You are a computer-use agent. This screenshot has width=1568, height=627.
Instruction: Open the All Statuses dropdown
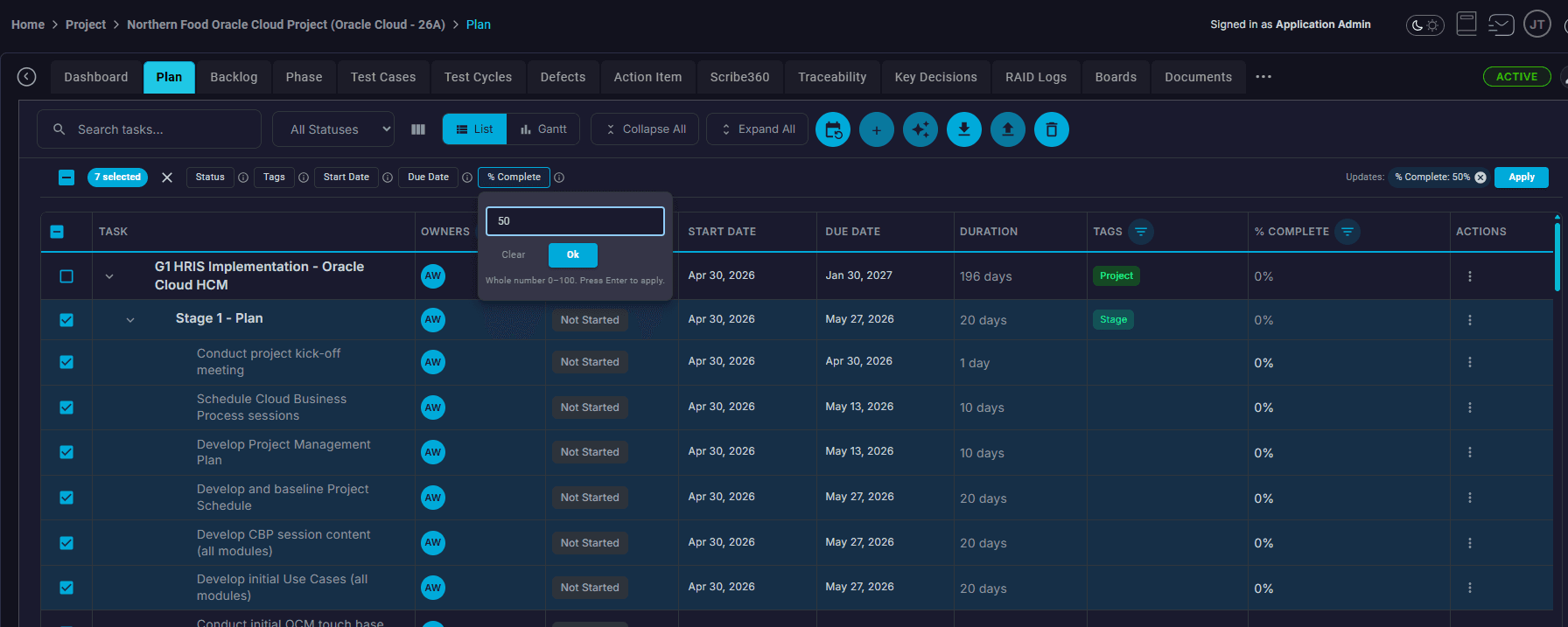(x=333, y=129)
